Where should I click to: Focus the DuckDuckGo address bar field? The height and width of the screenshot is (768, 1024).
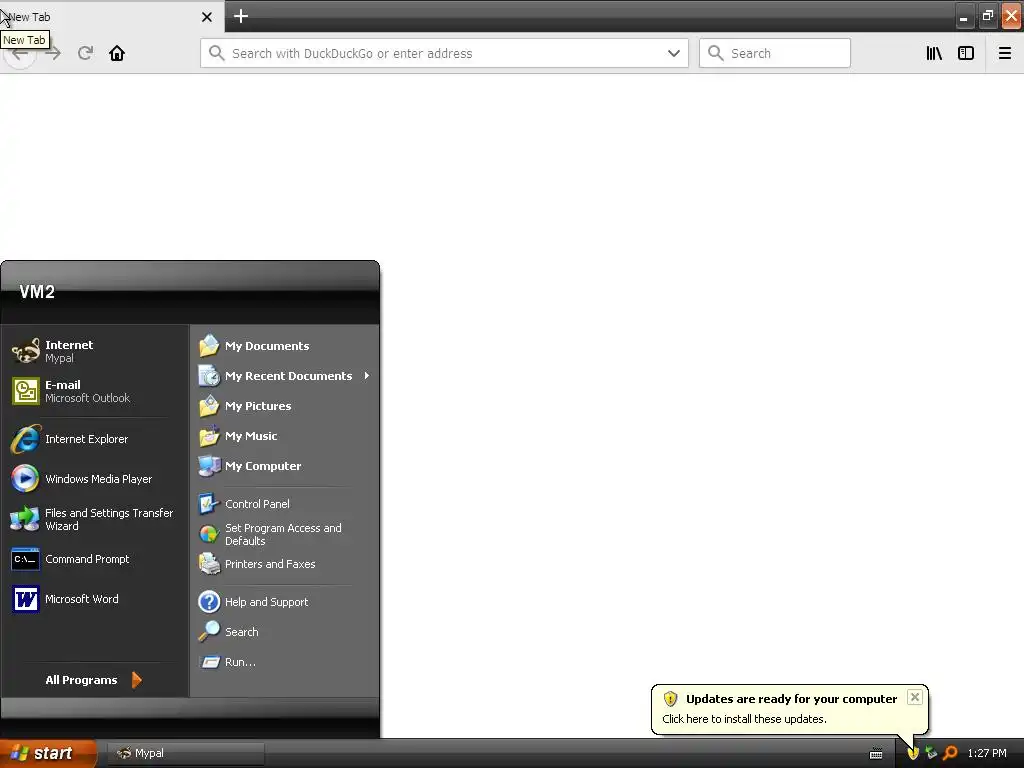[444, 53]
